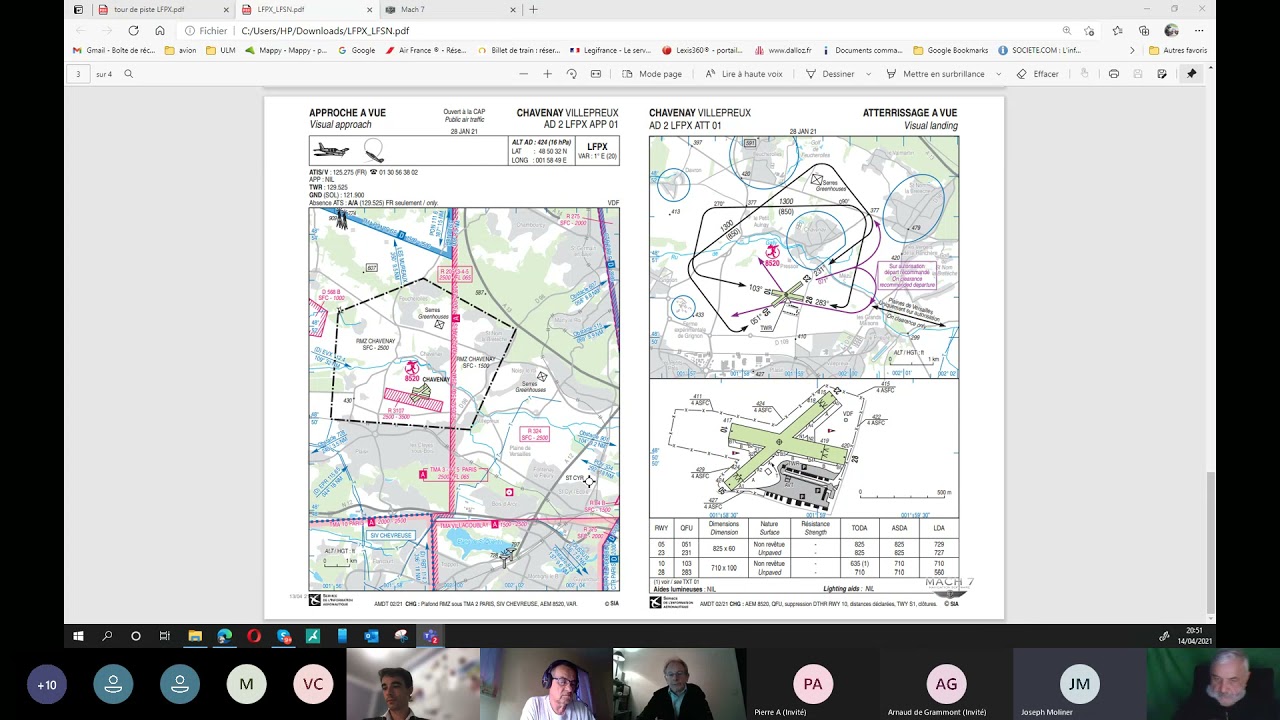1280x720 pixels.
Task: Click the address bar zoom magnifier icon
Action: point(1067,31)
